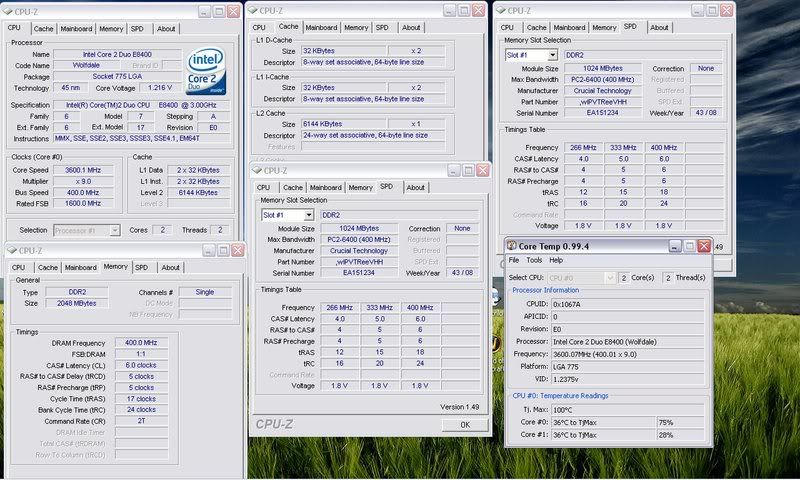Open the About tab in the SPD window behind Core Temp
The height and width of the screenshot is (480, 800).
(659, 28)
